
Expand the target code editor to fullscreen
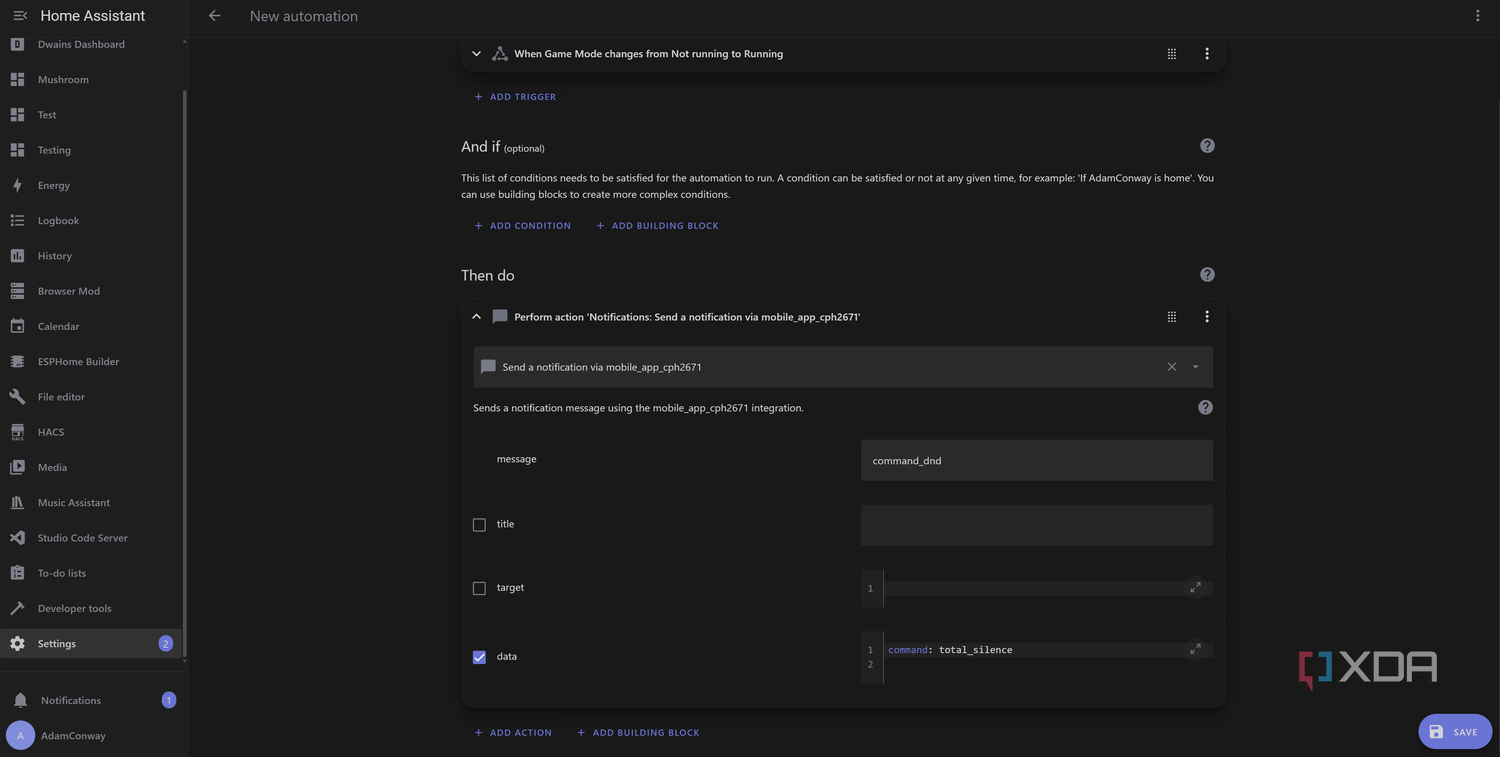pyautogui.click(x=1195, y=588)
